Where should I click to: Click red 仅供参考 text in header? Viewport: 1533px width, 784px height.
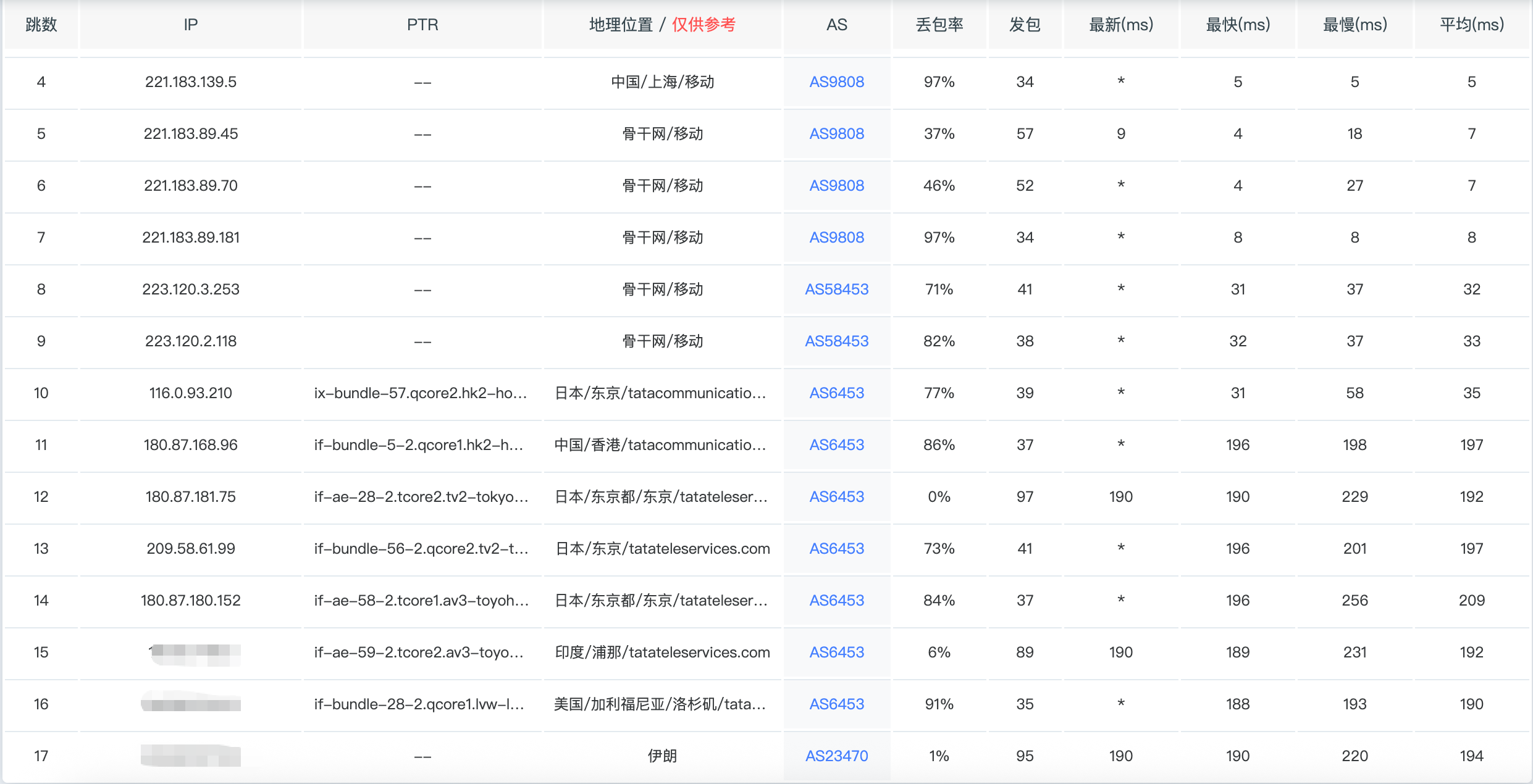pyautogui.click(x=703, y=25)
